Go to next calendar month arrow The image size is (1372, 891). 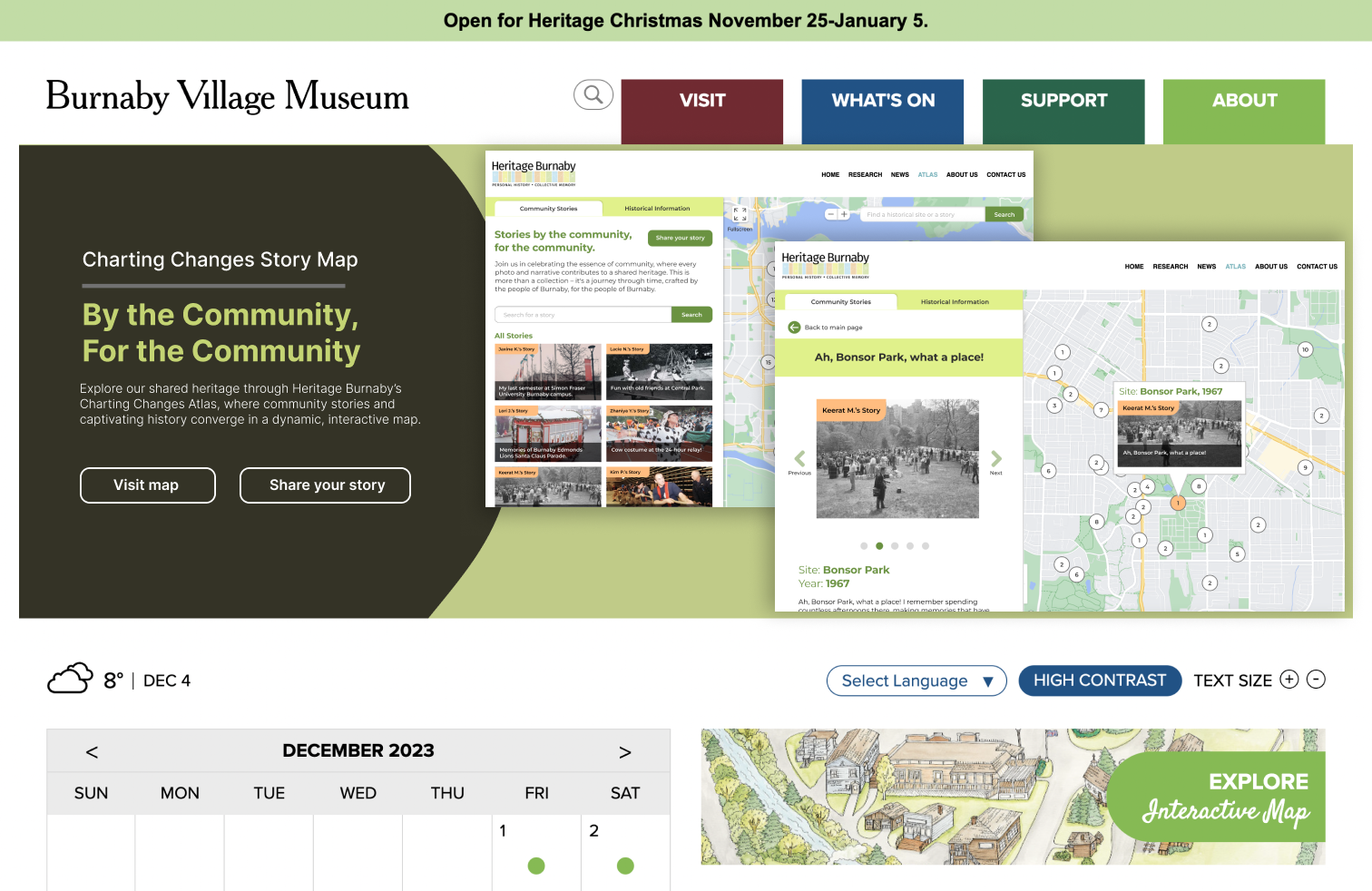click(625, 752)
